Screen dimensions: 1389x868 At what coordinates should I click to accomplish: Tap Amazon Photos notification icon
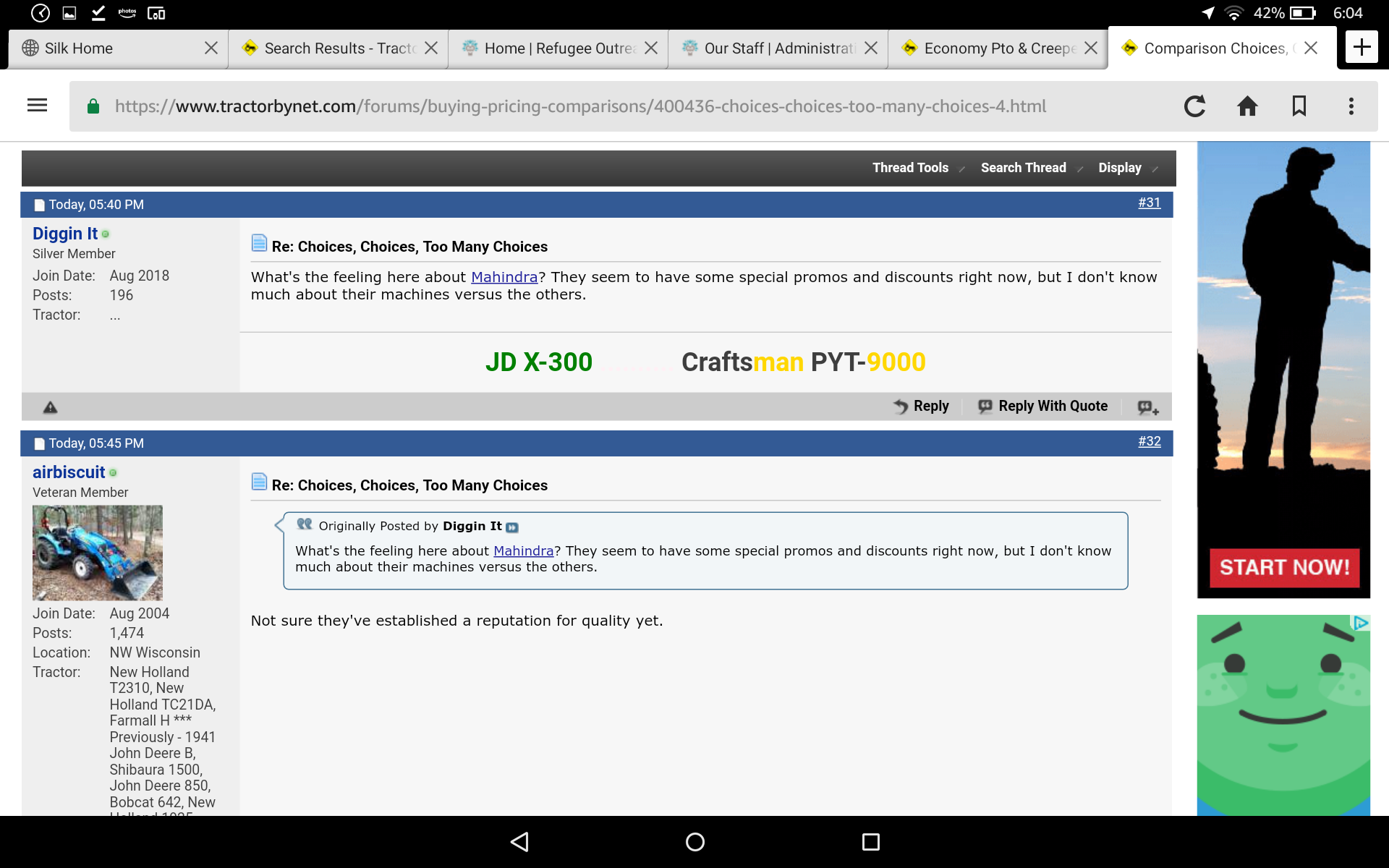[127, 13]
